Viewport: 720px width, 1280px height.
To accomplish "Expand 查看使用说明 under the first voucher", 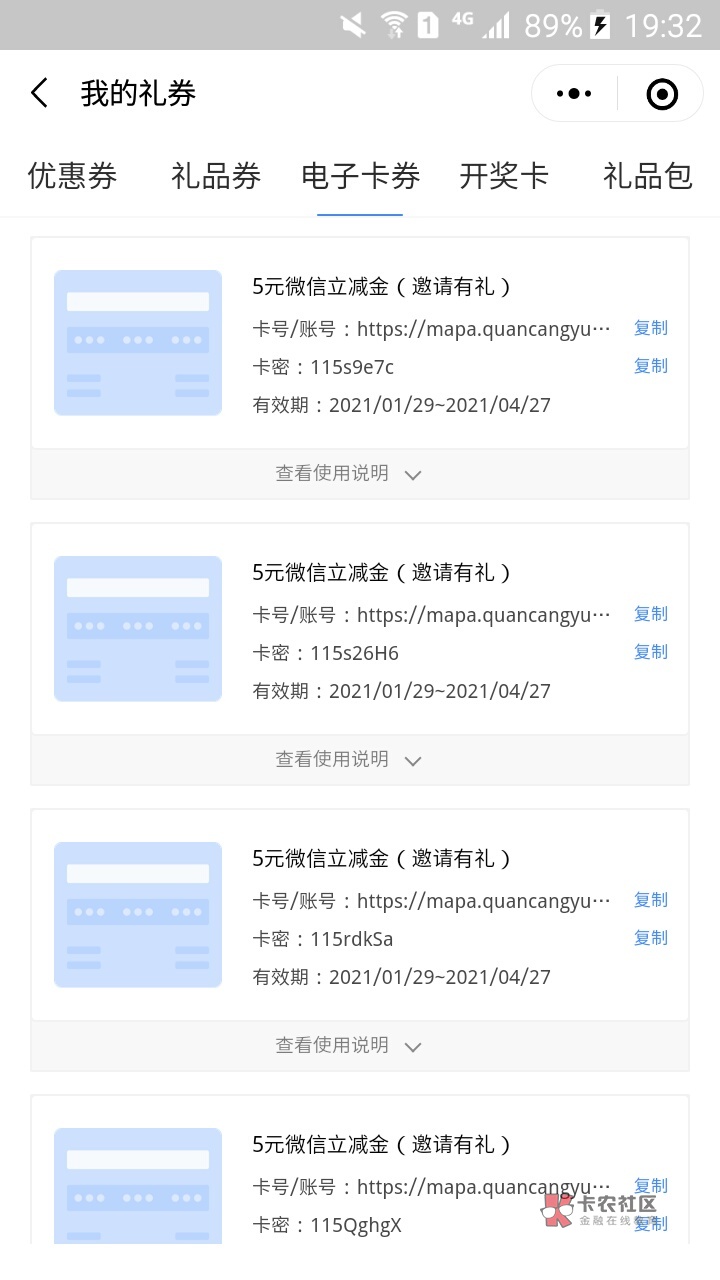I will pyautogui.click(x=349, y=474).
